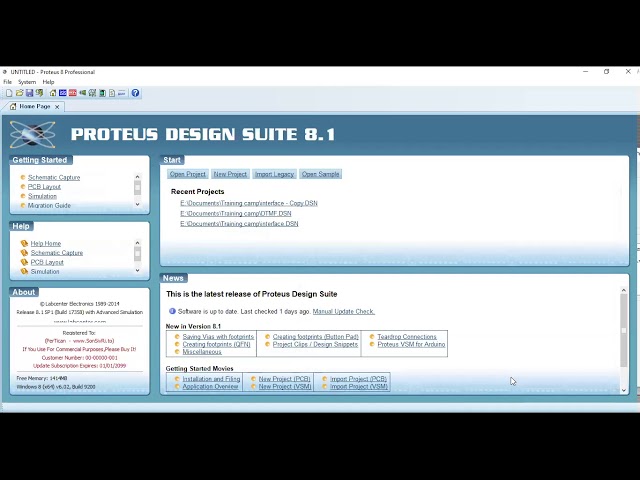Open the System menu
The width and height of the screenshot is (640, 480).
click(x=27, y=82)
